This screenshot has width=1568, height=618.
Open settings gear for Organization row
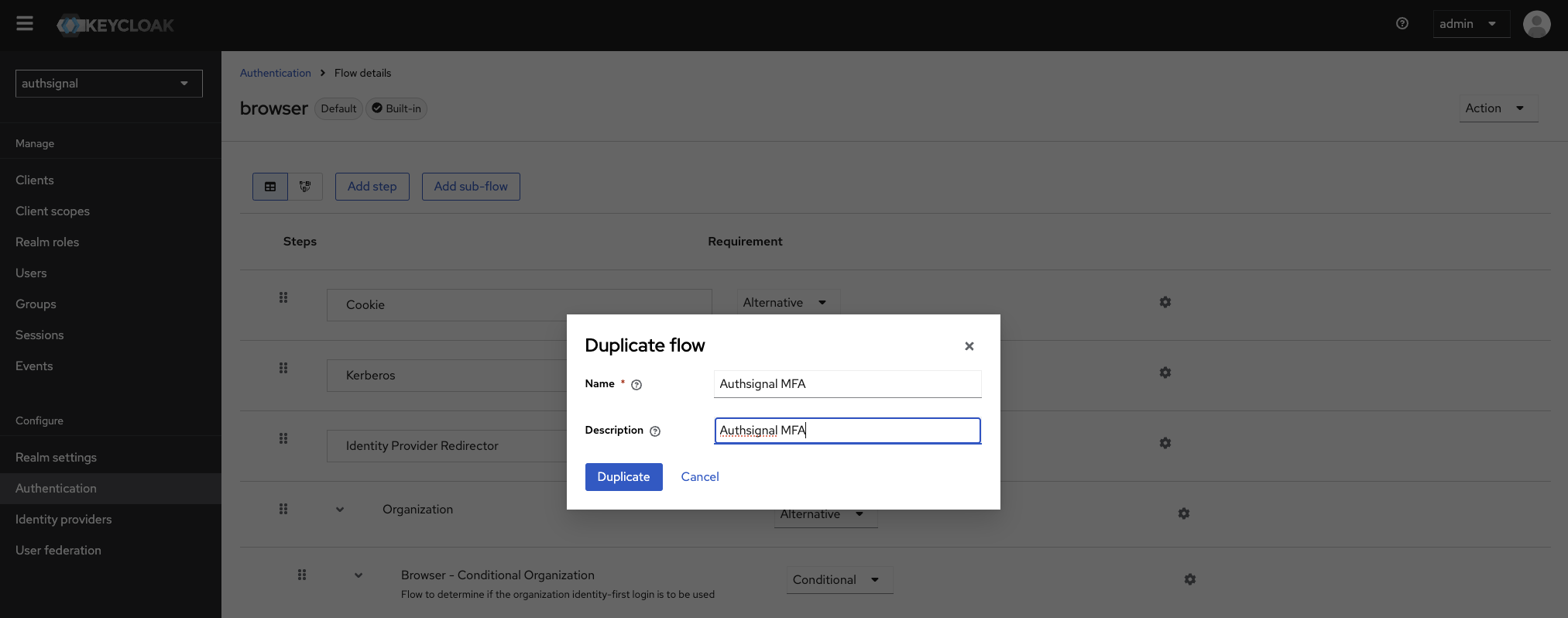(1184, 513)
